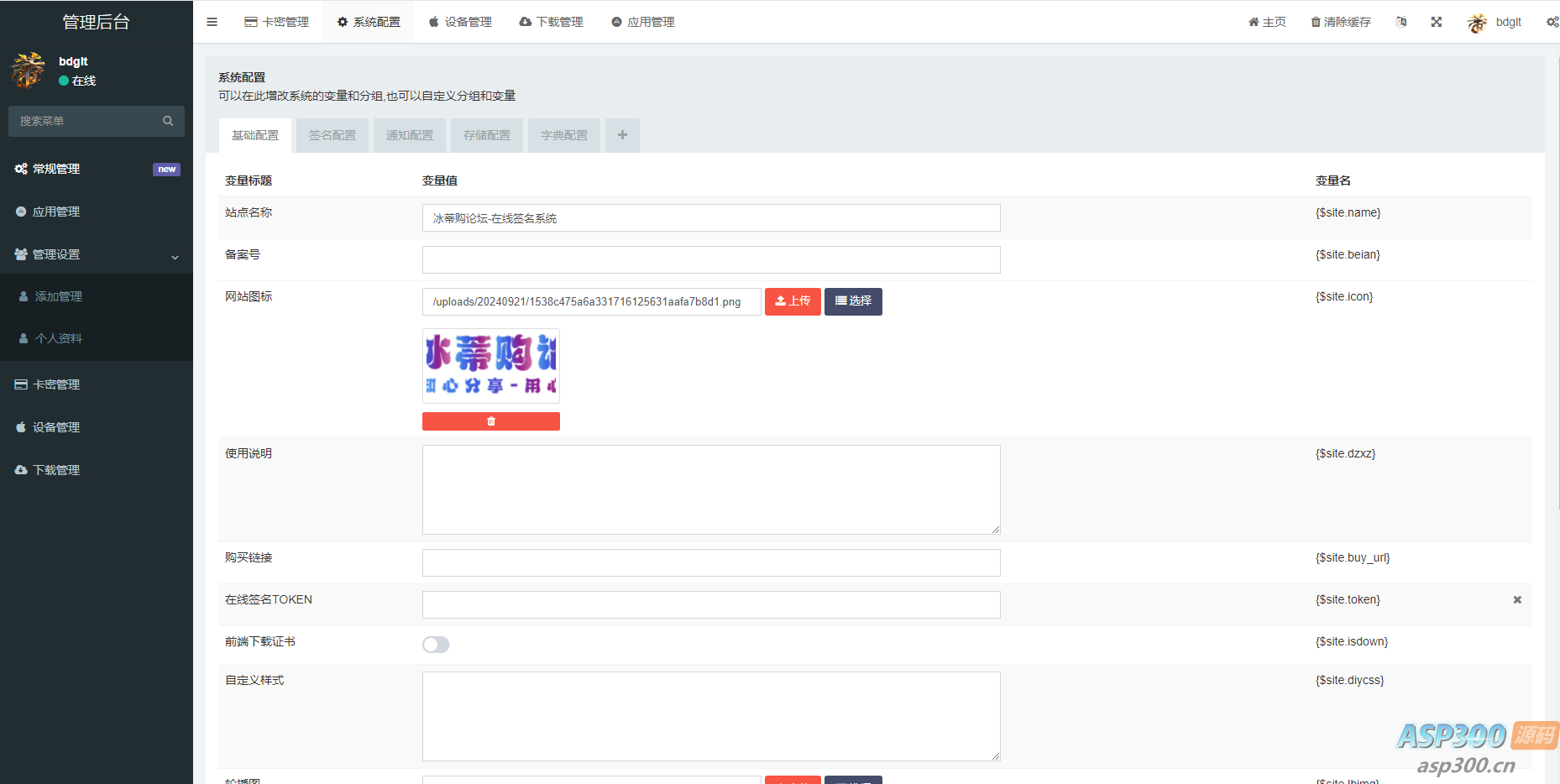Click 清除缓存 to clear cache
Viewport: 1560px width, 784px height.
[x=1341, y=22]
